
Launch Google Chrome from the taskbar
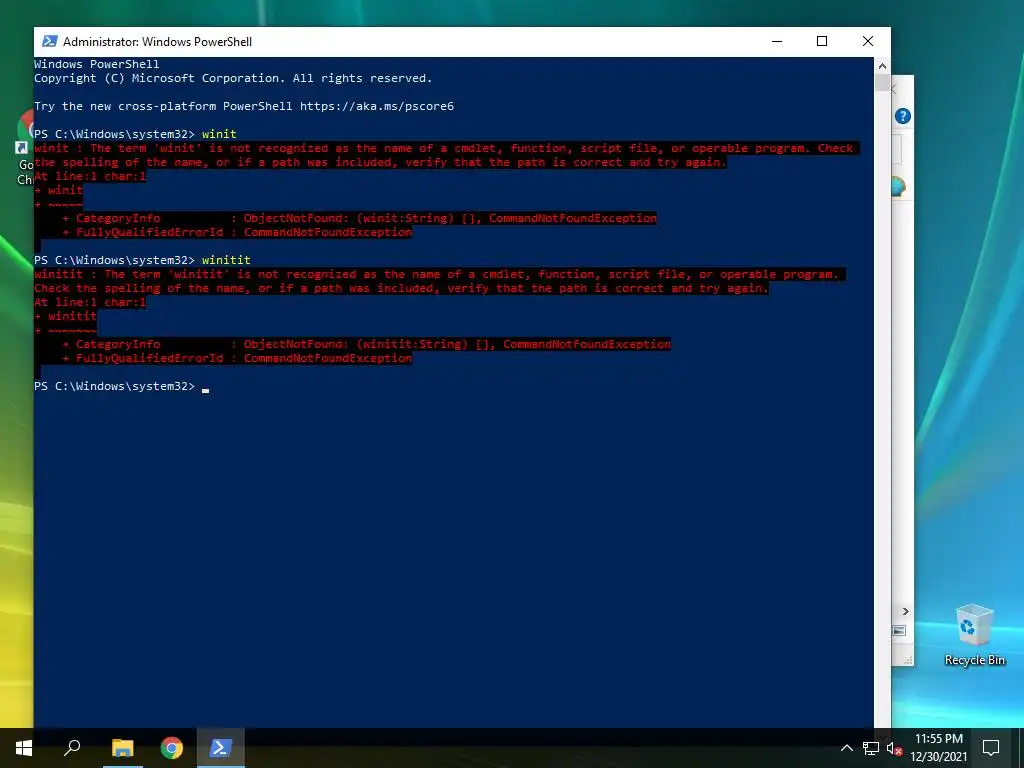(172, 748)
